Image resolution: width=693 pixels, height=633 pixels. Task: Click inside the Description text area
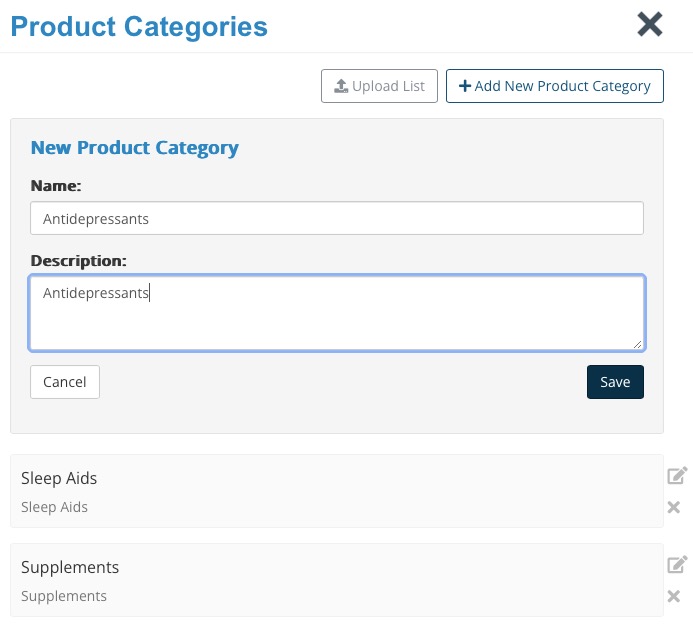tap(337, 313)
